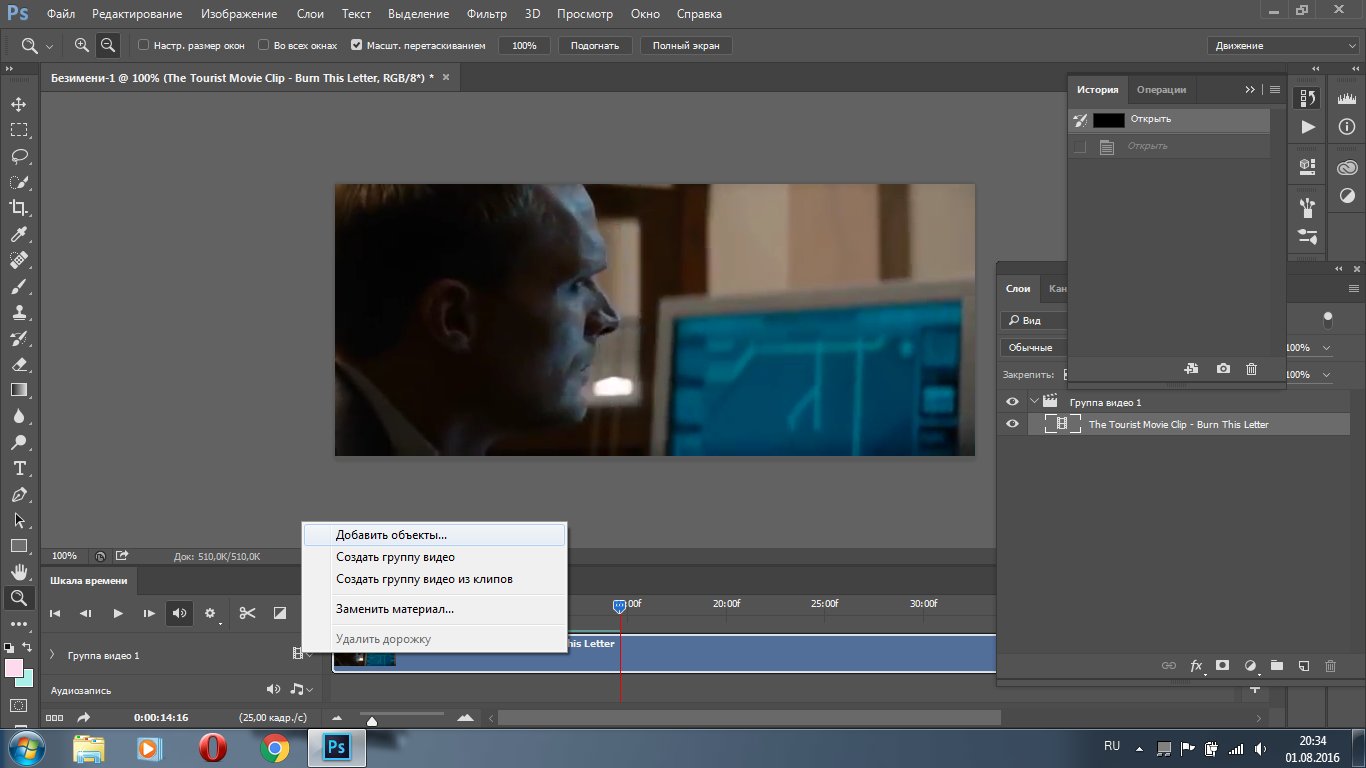Select the Eyedropper tool
Image resolution: width=1366 pixels, height=768 pixels.
19,234
